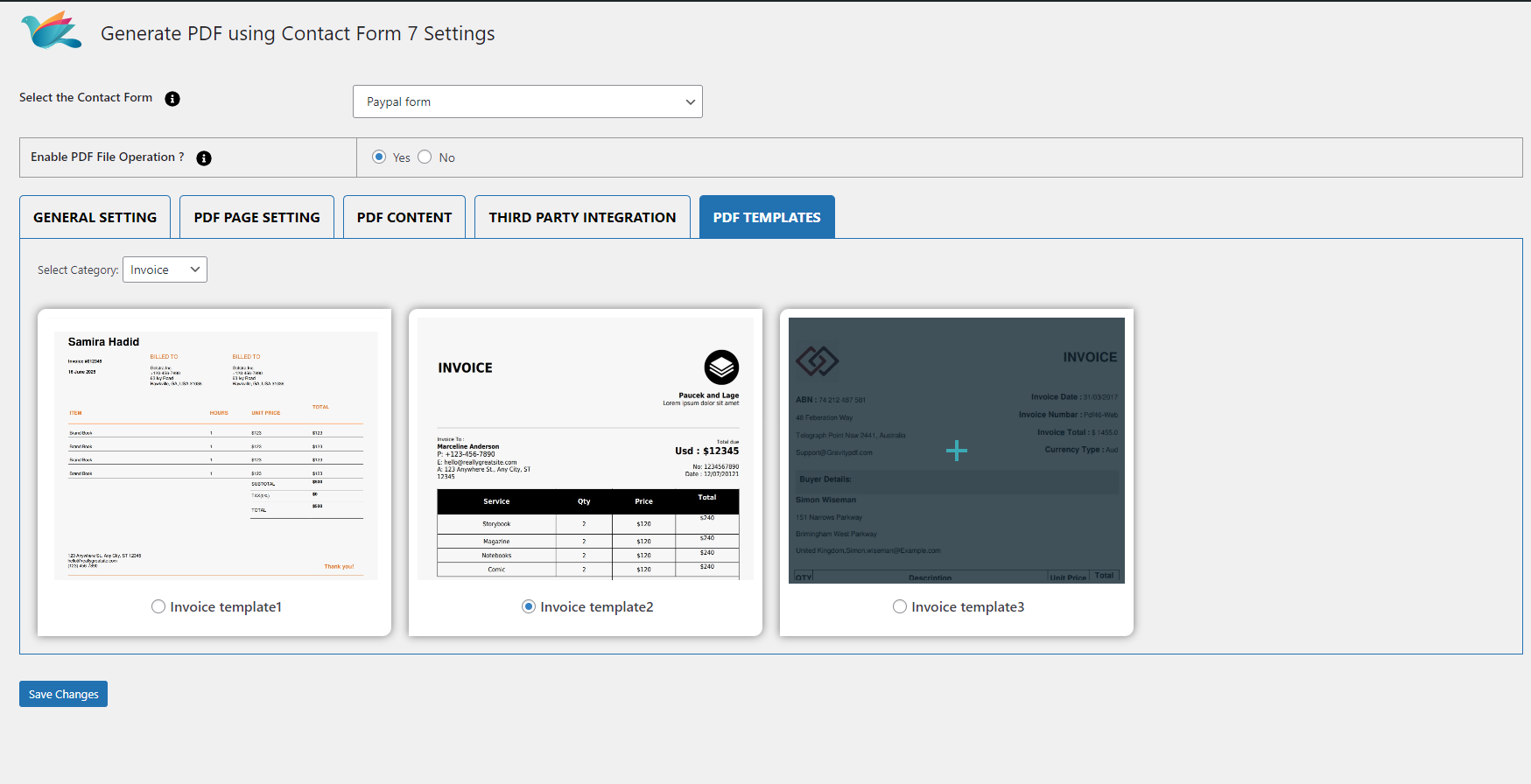Click plus icon on Invoice template3 preview
The image size is (1531, 784).
[957, 451]
